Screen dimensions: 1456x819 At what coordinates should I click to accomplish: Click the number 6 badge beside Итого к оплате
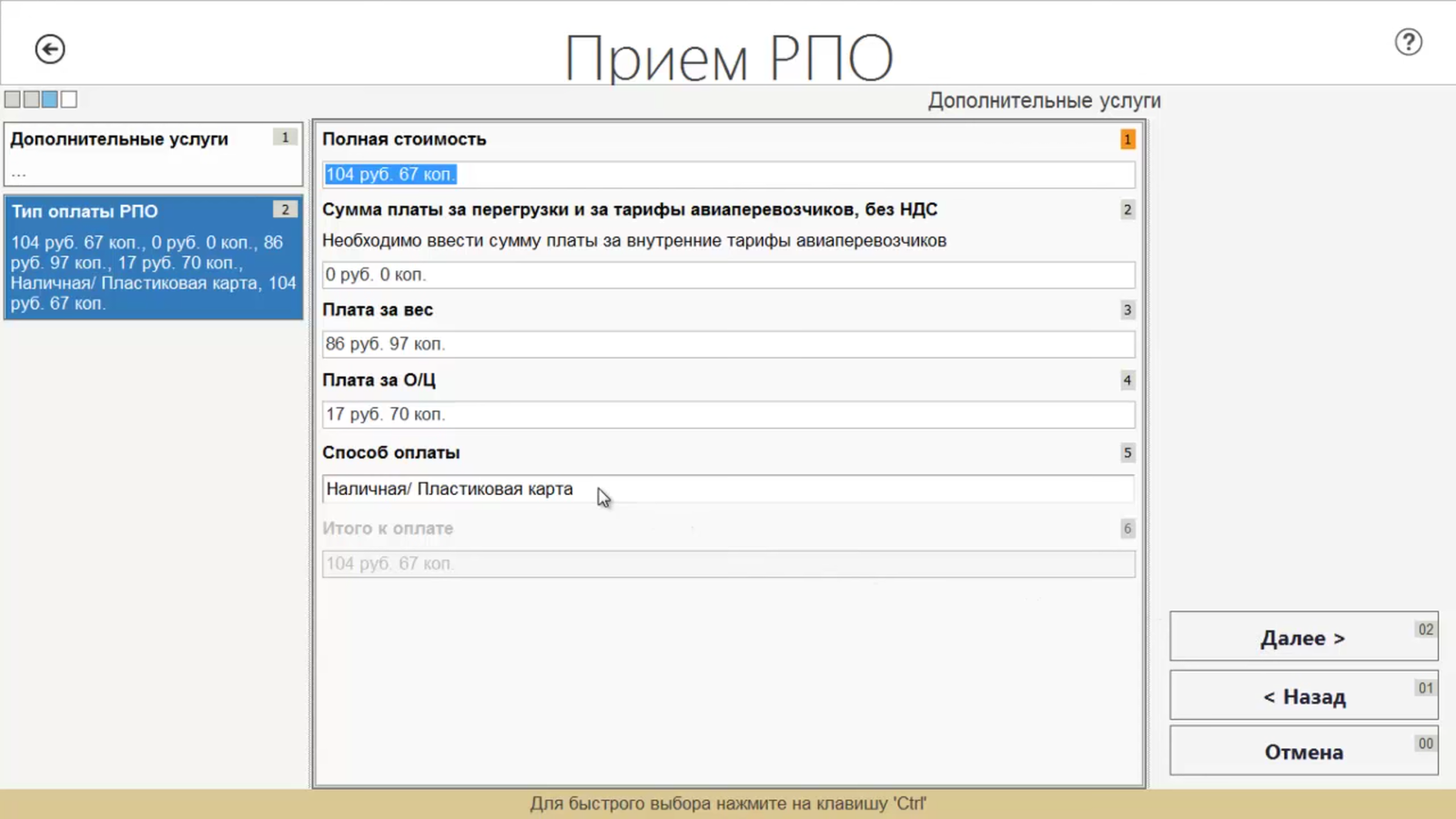coord(1127,528)
